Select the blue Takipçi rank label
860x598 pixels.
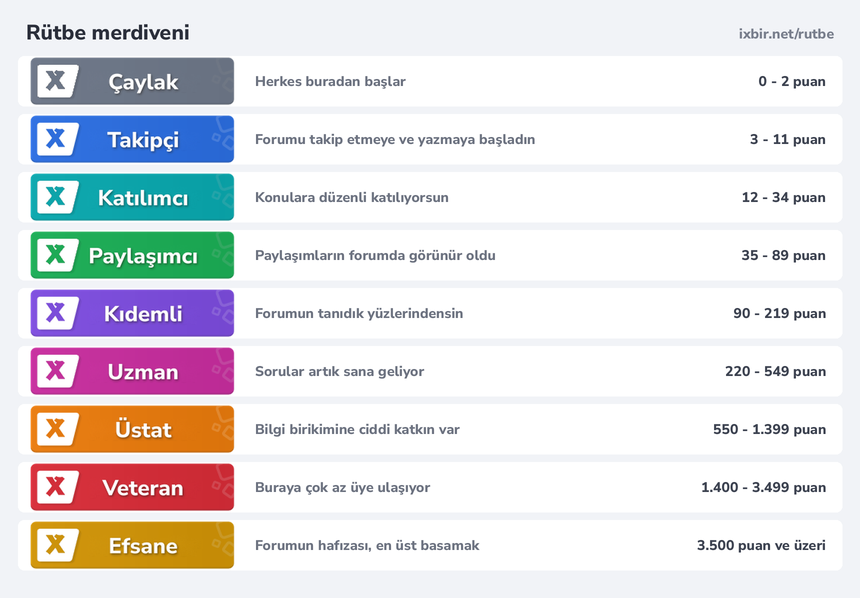(132, 139)
